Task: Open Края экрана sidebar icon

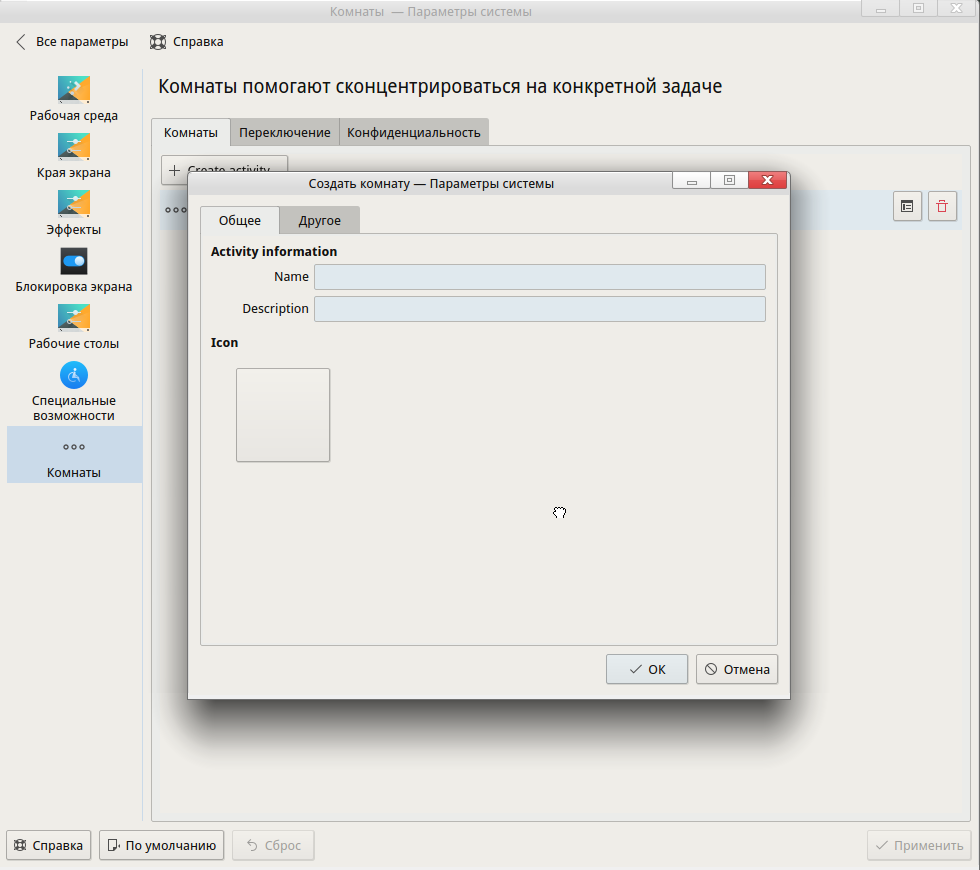Action: [x=74, y=147]
